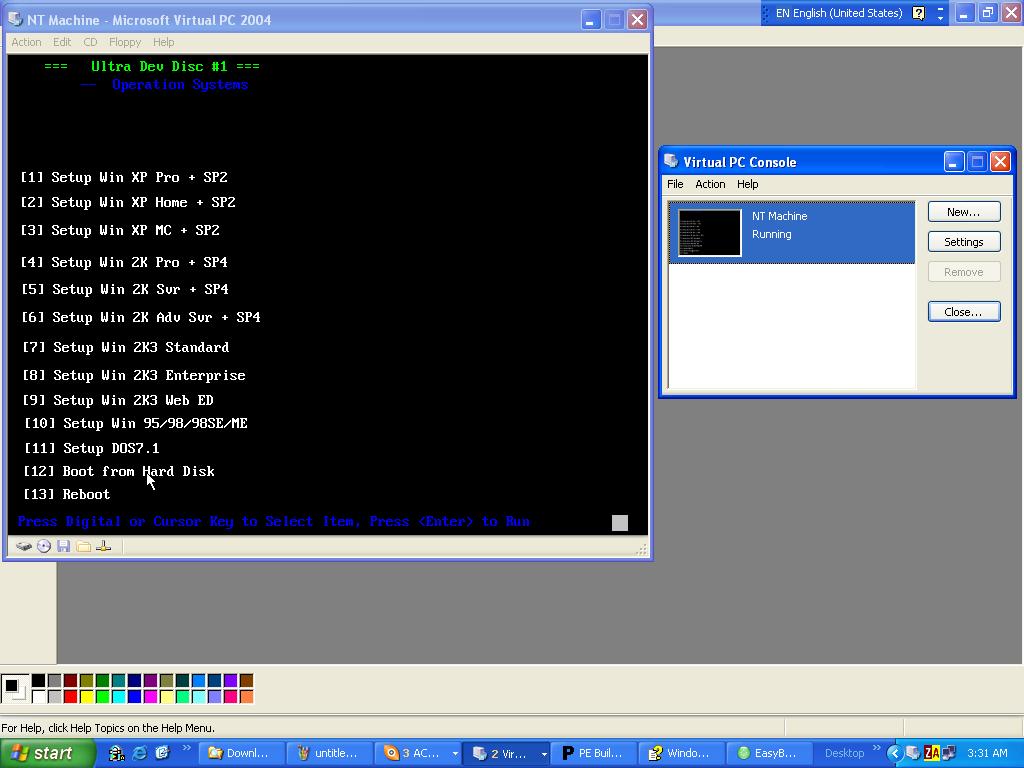
Task: Open the Action menu in Virtual PC Console
Action: coord(710,184)
